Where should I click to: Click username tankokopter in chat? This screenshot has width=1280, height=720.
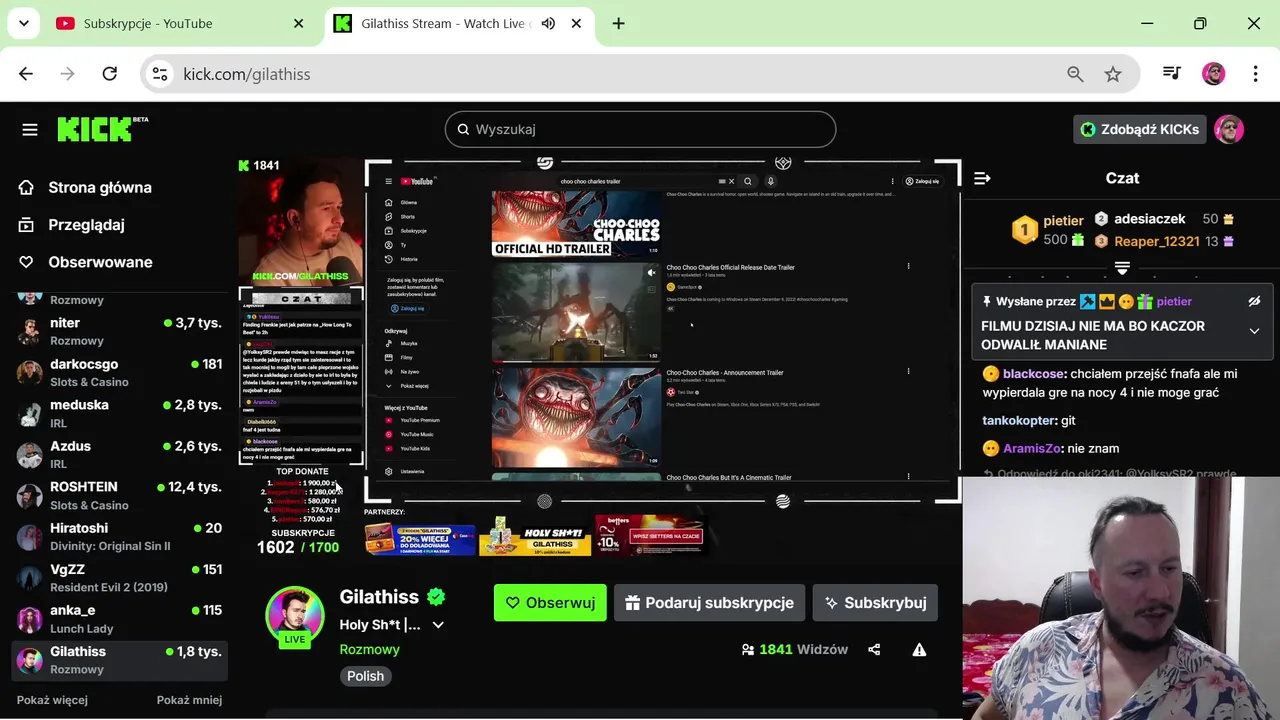point(1019,421)
